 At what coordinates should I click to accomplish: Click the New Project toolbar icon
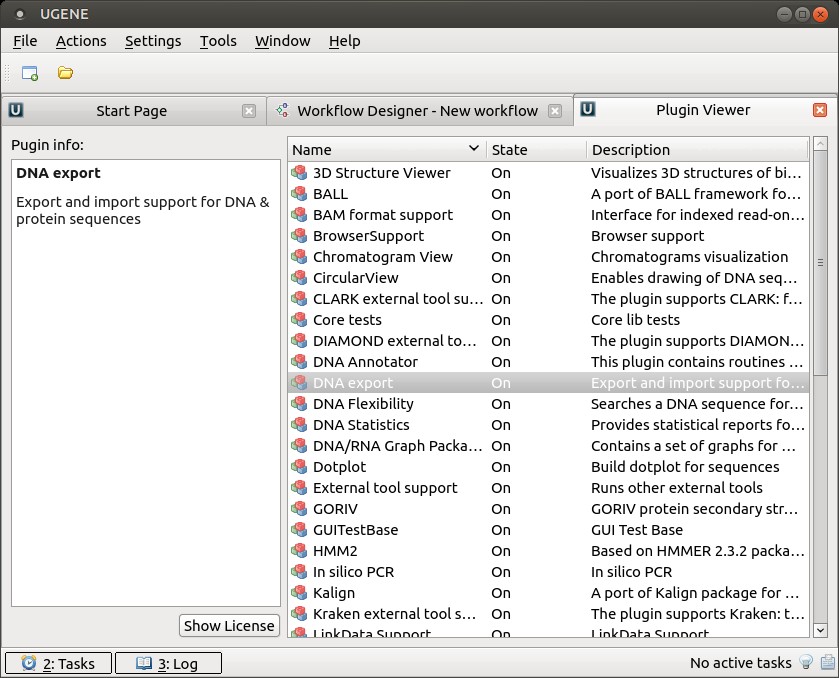[29, 73]
